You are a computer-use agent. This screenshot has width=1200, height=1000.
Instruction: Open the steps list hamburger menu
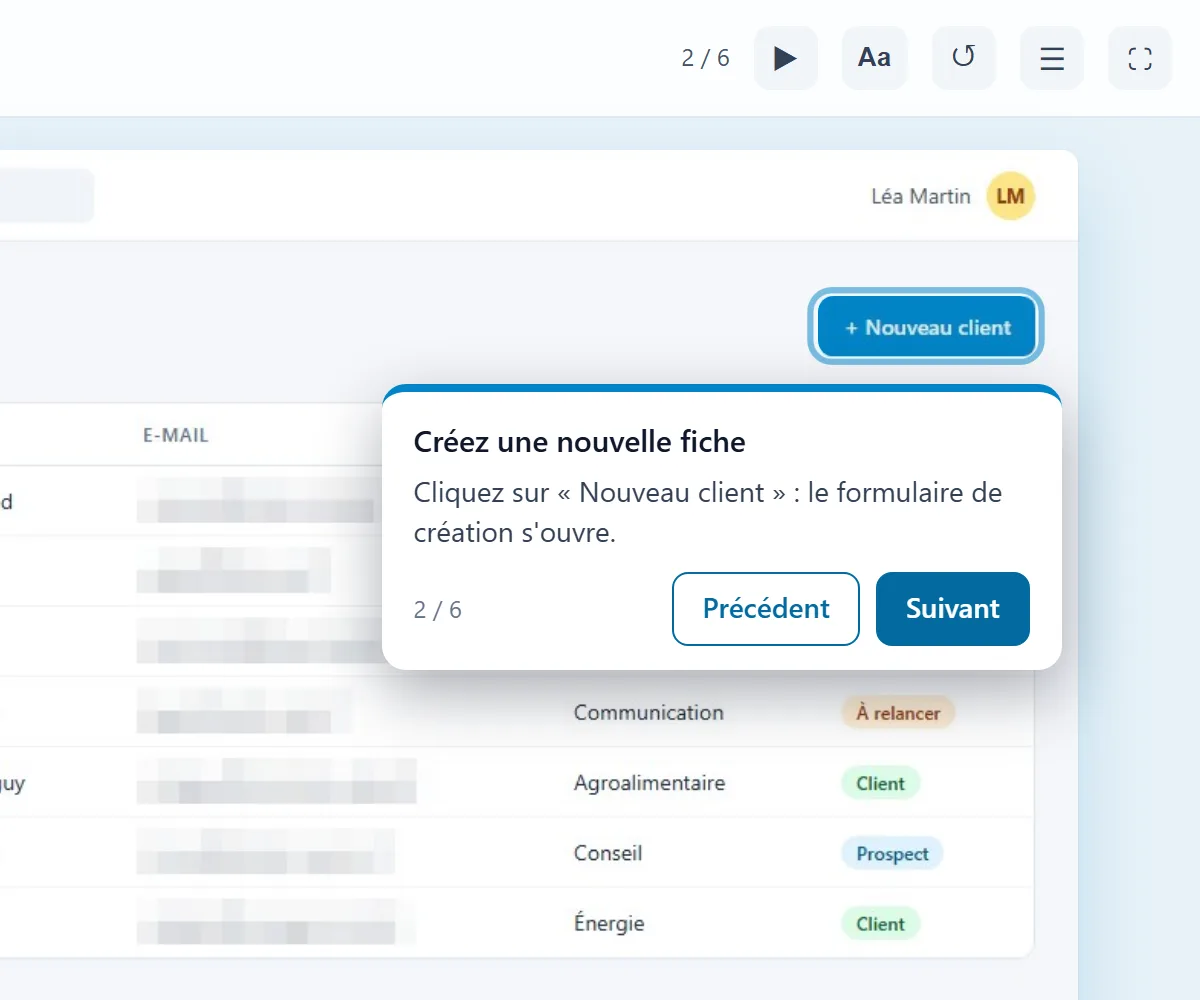(x=1052, y=58)
